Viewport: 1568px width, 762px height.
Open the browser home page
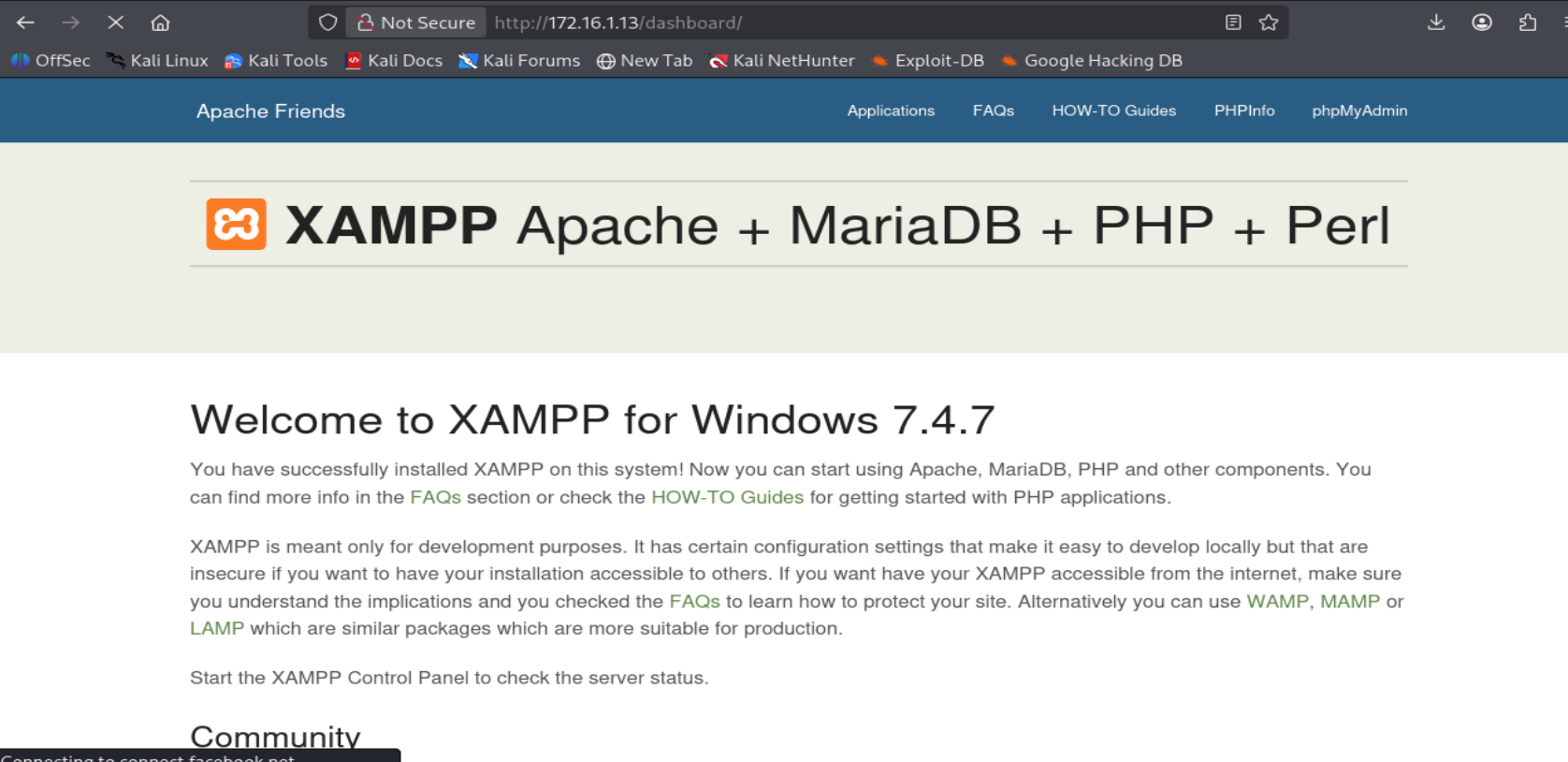[x=160, y=22]
